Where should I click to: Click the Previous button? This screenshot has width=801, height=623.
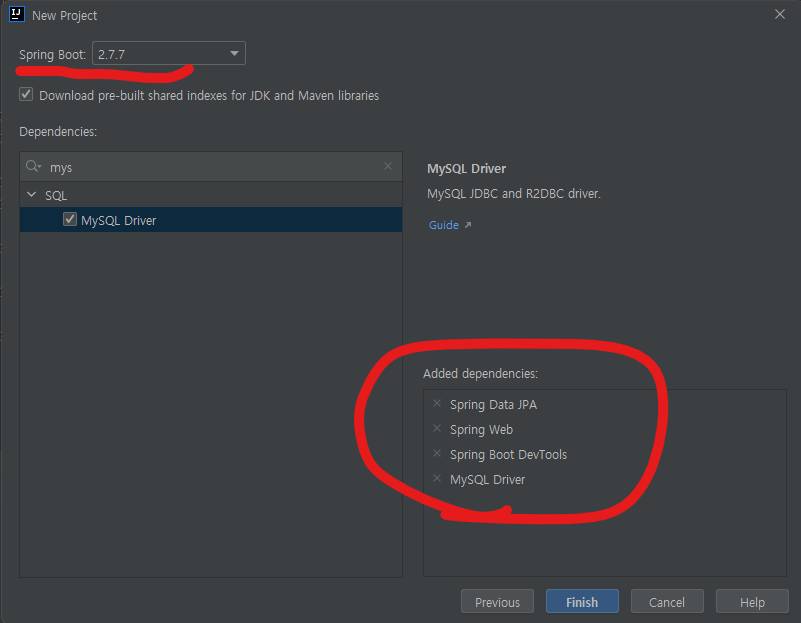tap(498, 602)
